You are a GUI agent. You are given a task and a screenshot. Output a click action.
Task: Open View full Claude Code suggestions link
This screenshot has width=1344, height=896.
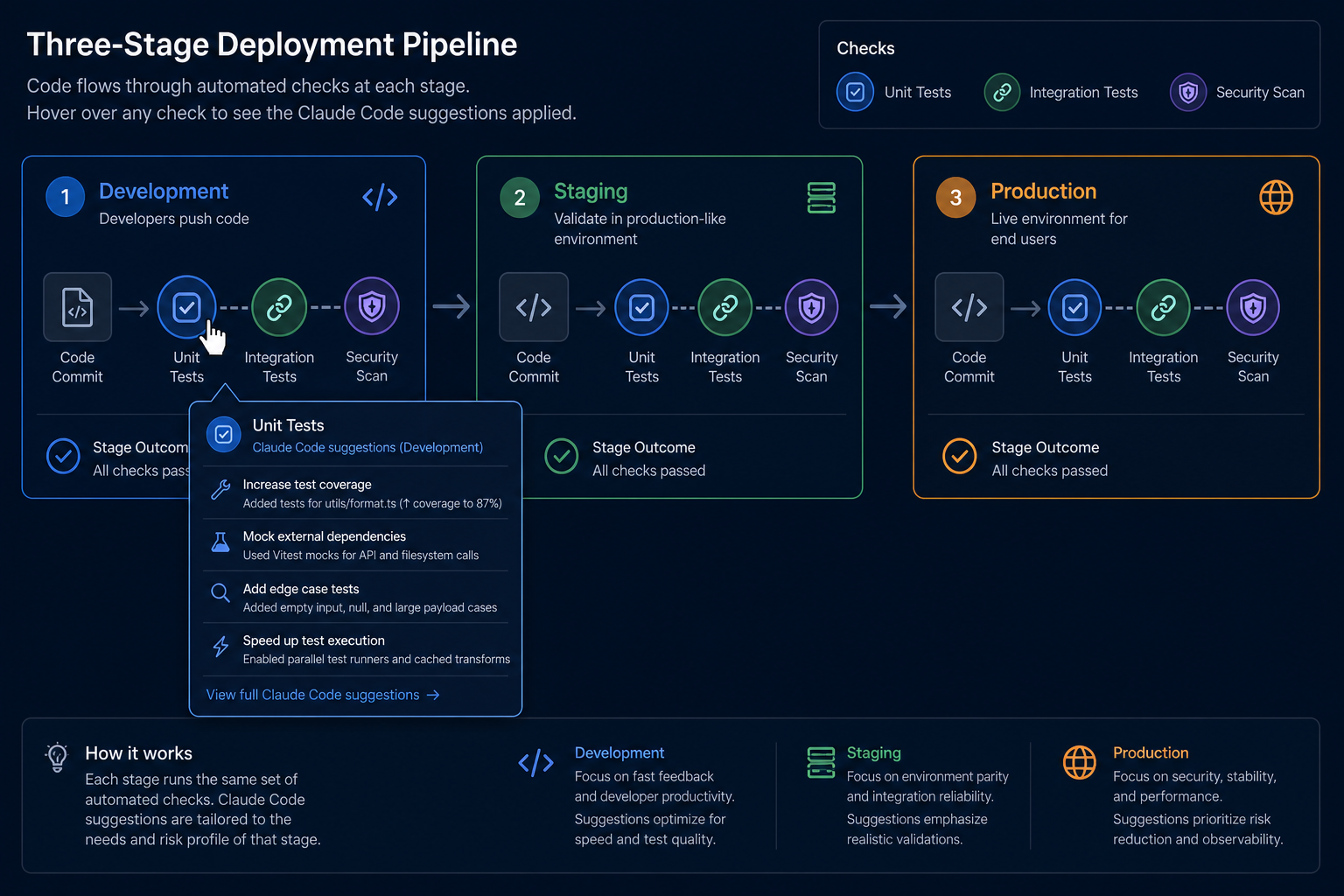tap(323, 695)
